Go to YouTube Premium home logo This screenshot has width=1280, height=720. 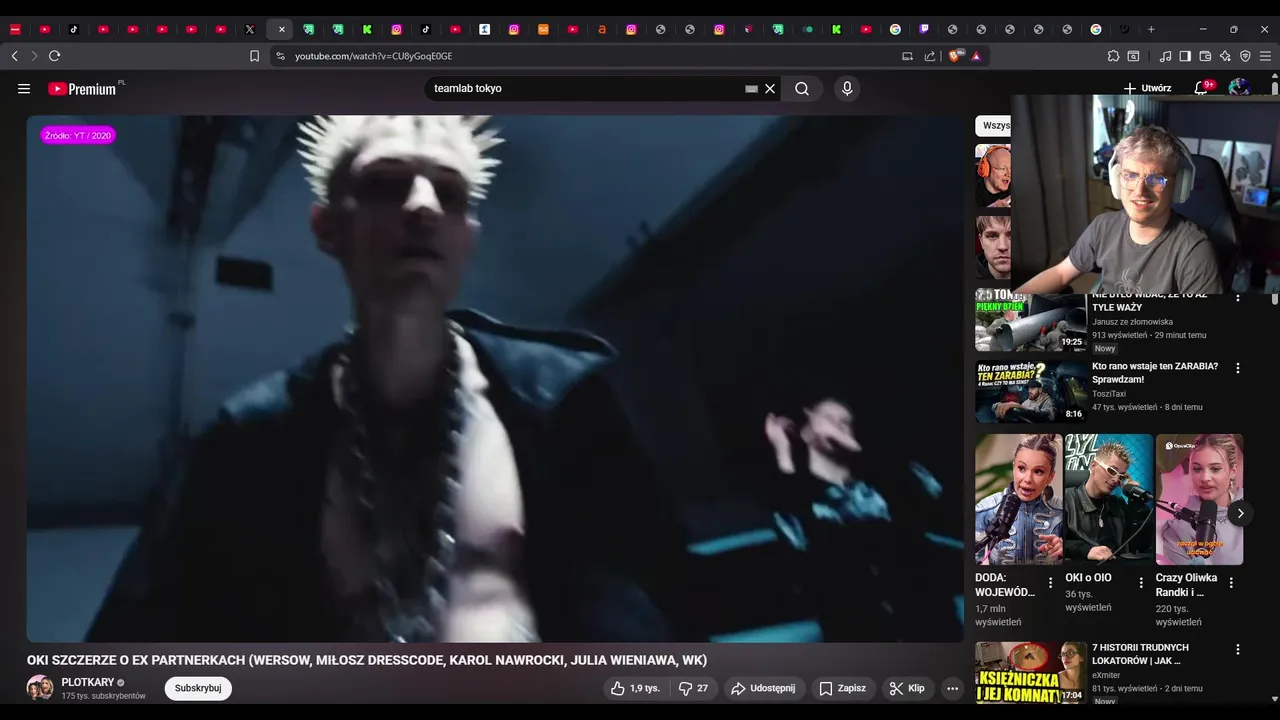point(82,89)
